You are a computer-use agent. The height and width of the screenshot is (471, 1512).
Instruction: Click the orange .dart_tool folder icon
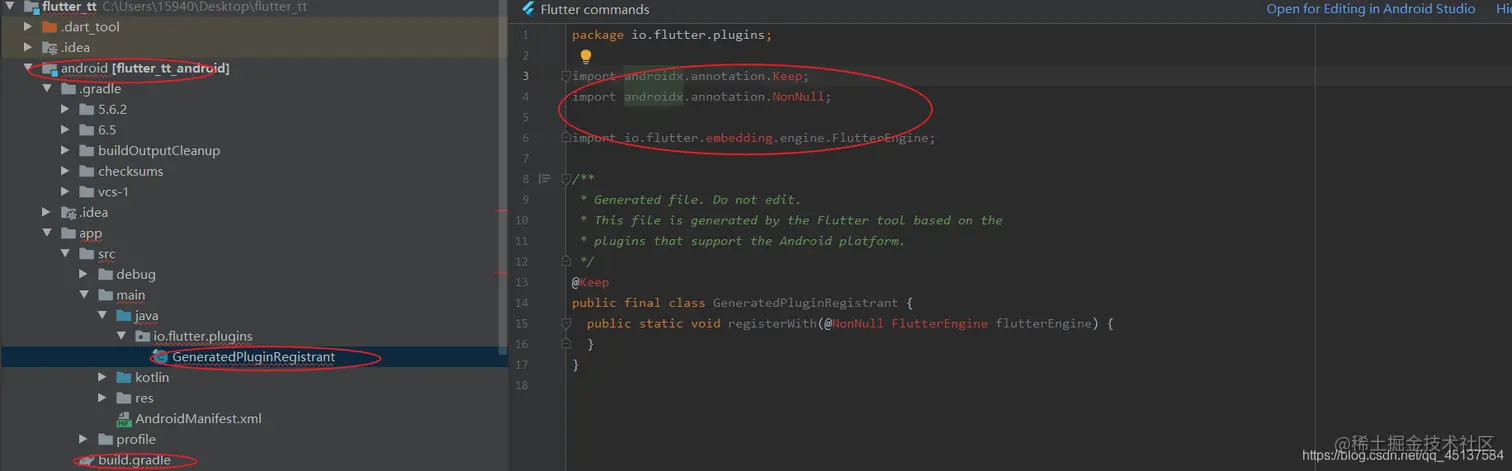click(x=50, y=27)
